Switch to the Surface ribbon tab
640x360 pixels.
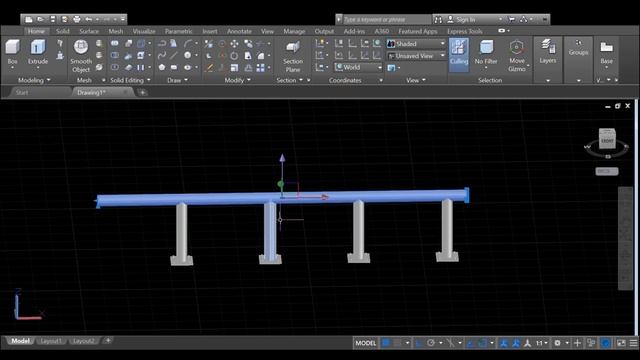tap(89, 31)
